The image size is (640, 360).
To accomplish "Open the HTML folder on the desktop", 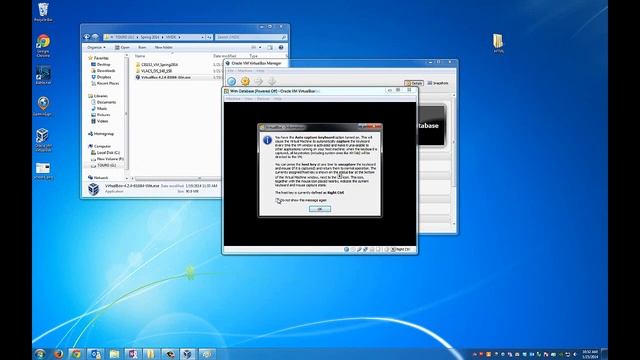I will [x=498, y=44].
